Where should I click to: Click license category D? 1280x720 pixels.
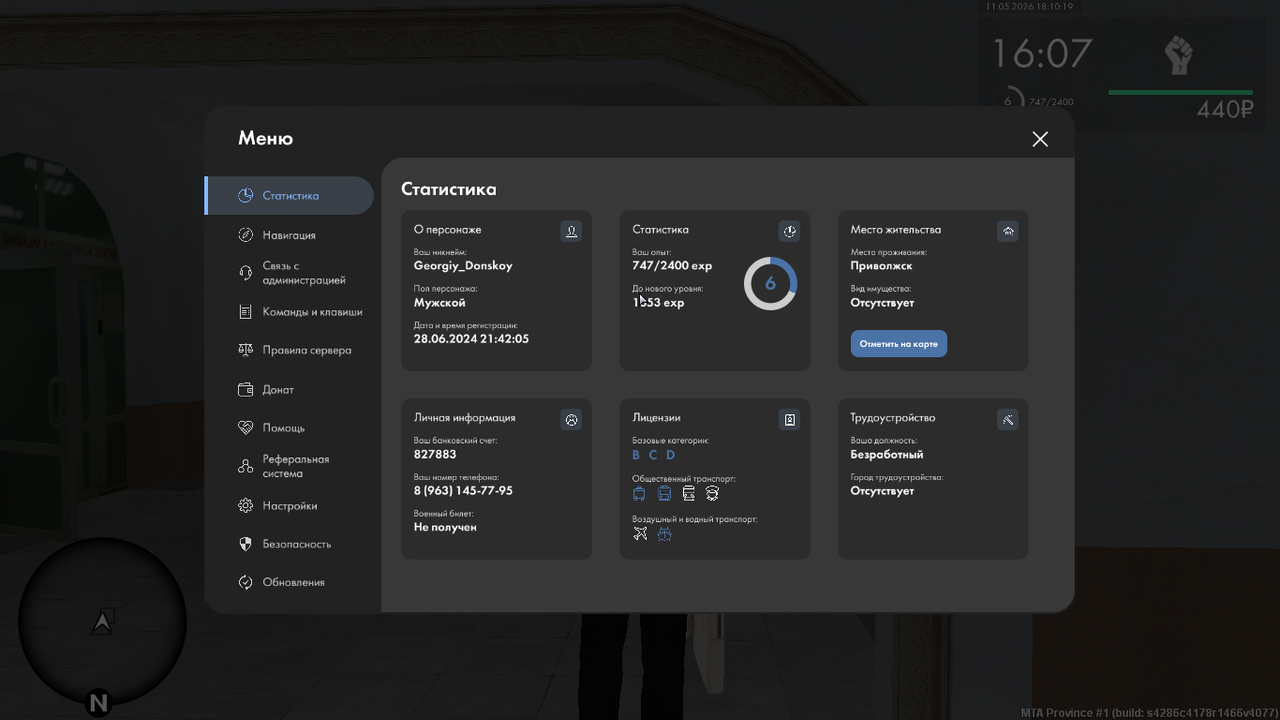[671, 455]
